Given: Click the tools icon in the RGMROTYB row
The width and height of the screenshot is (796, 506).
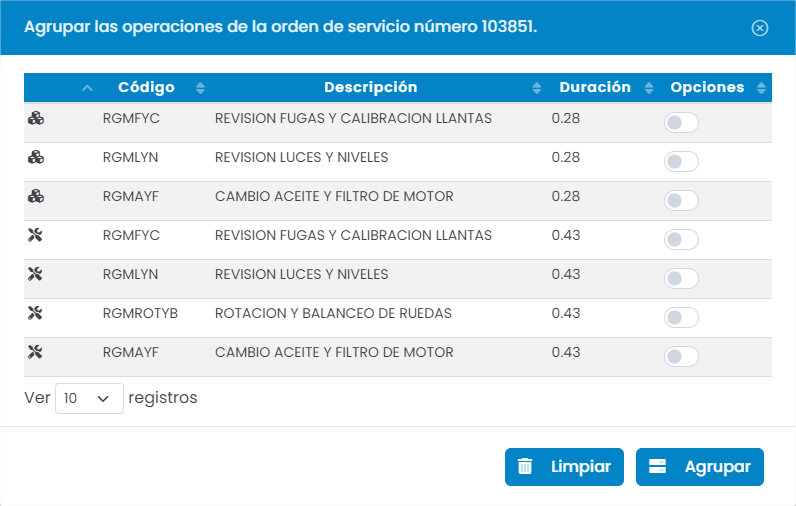Looking at the screenshot, I should coord(35,313).
